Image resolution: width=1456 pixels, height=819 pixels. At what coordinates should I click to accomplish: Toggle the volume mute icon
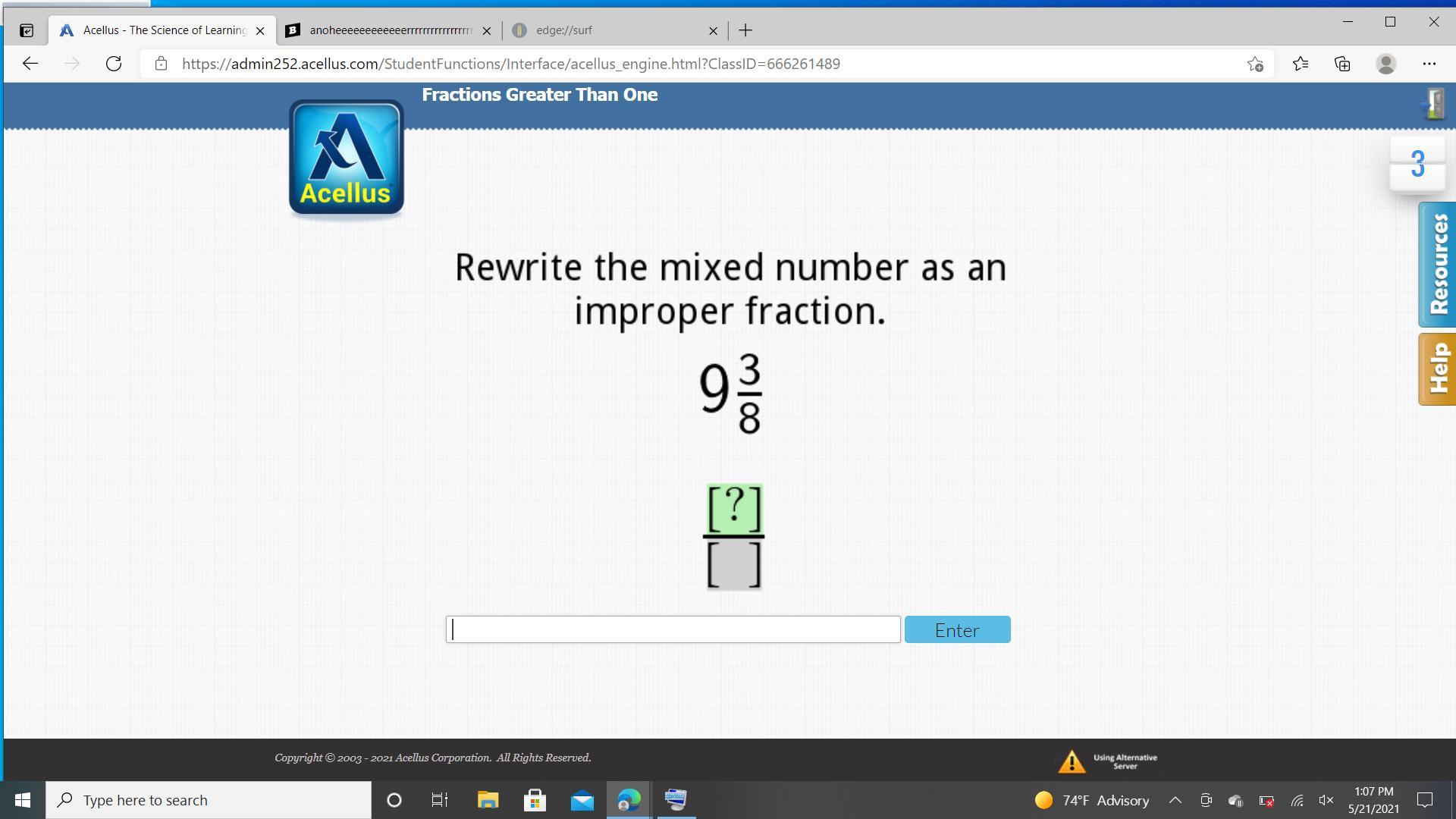[x=1326, y=800]
